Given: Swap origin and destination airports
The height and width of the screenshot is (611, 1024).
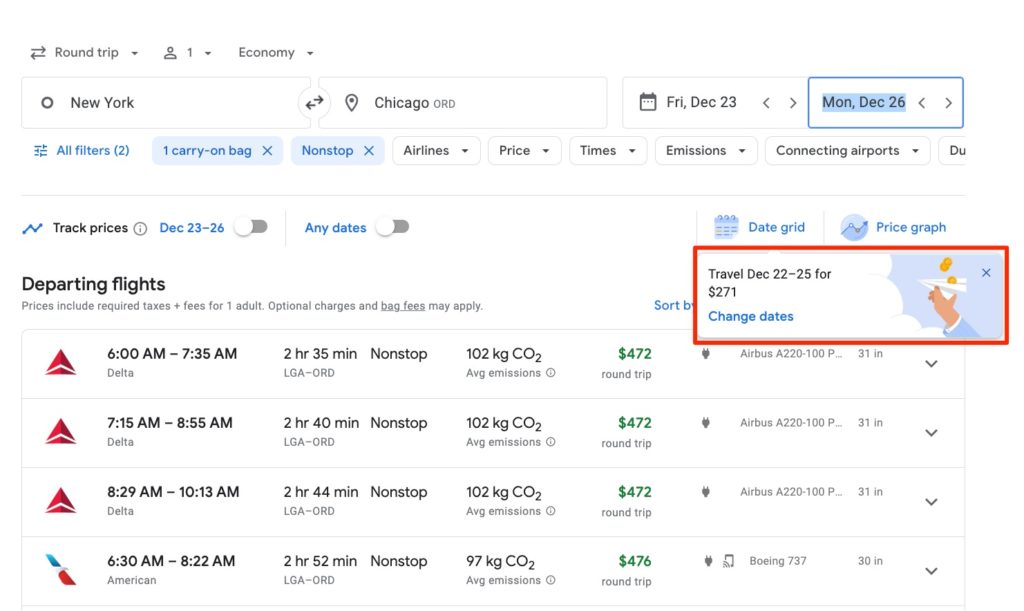Looking at the screenshot, I should (x=314, y=103).
